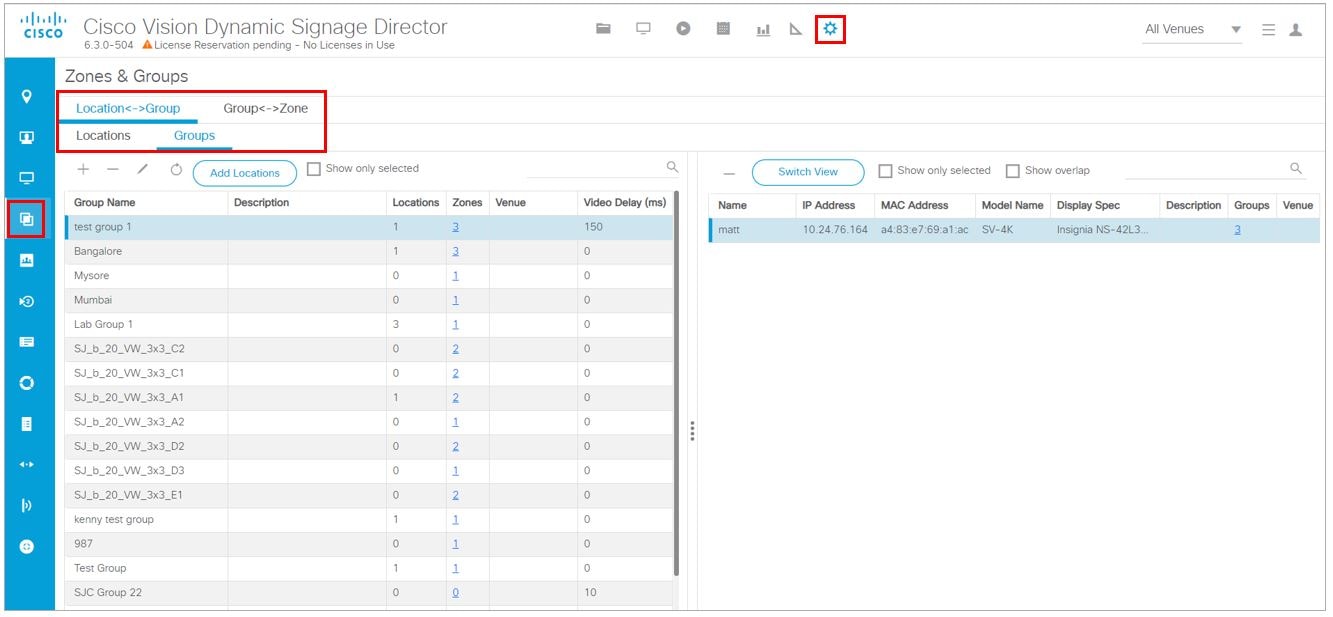Screen dimensions: 1333x617
Task: Select the Locations tab
Action: (103, 135)
